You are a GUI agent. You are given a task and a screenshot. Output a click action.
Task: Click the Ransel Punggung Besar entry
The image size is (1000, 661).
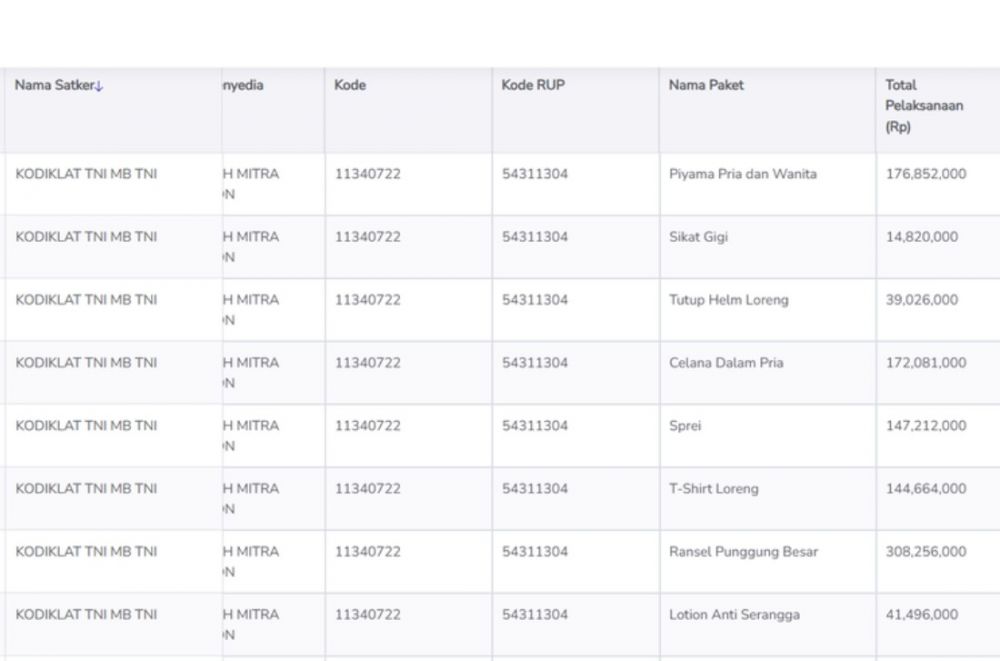click(x=743, y=552)
